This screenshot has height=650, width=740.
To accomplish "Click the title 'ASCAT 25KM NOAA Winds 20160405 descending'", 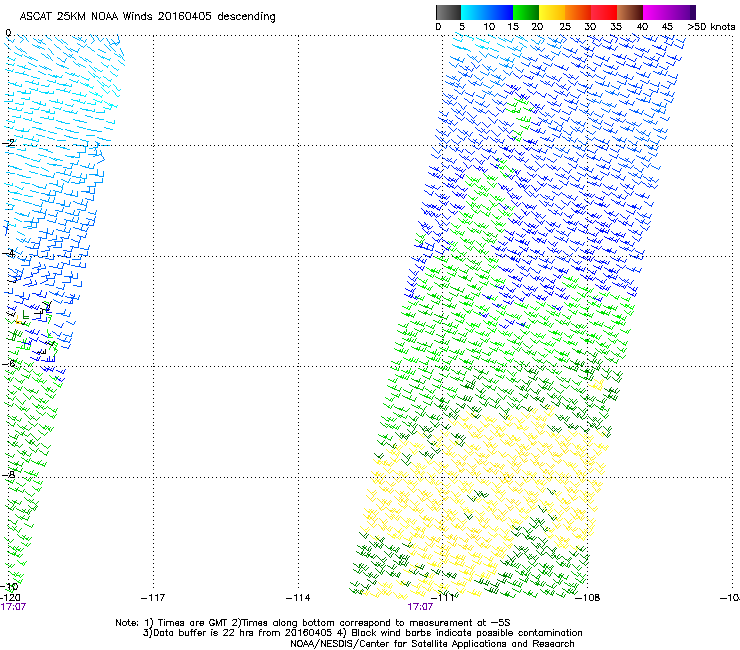I will pyautogui.click(x=147, y=16).
